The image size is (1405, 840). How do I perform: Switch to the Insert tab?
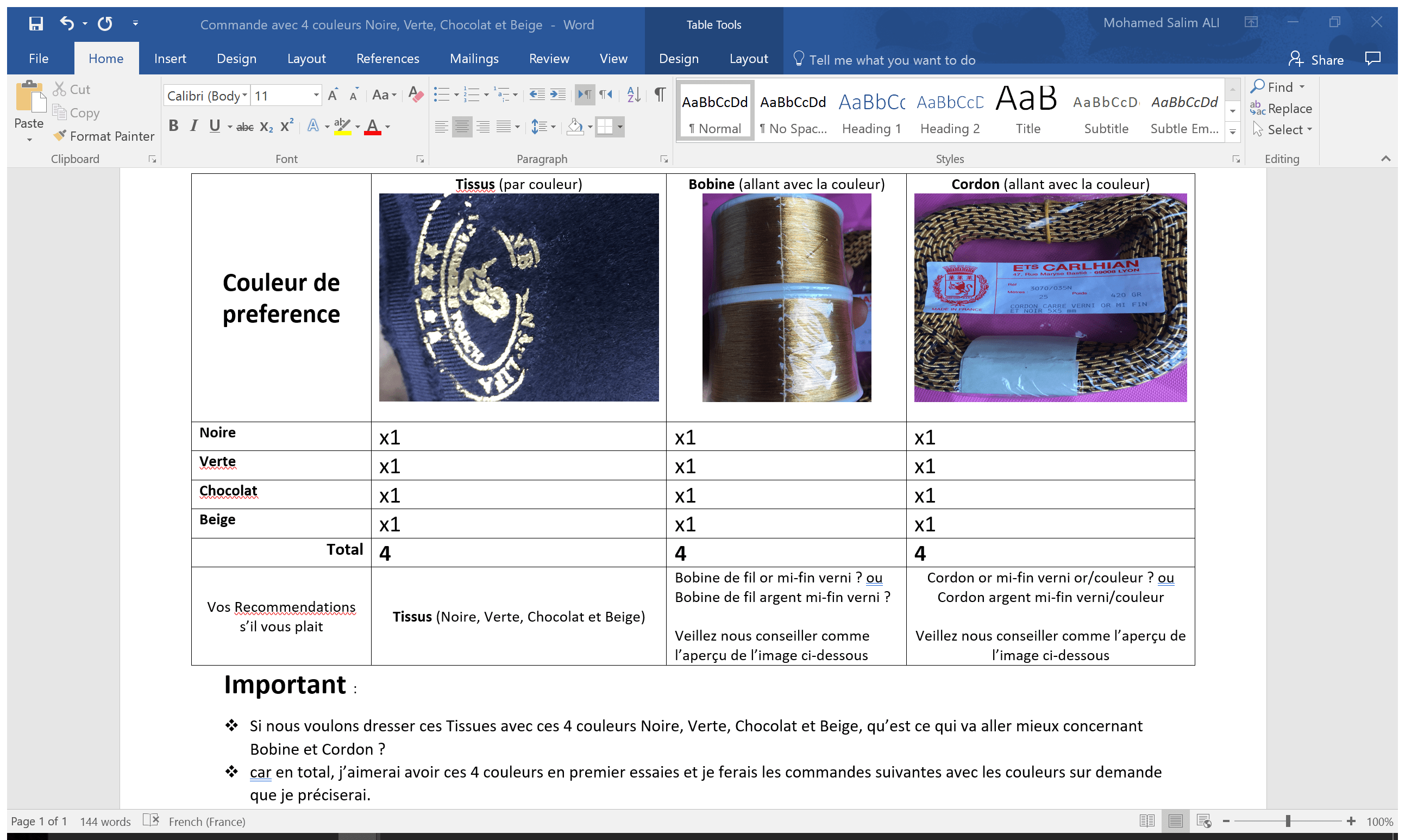(x=170, y=59)
